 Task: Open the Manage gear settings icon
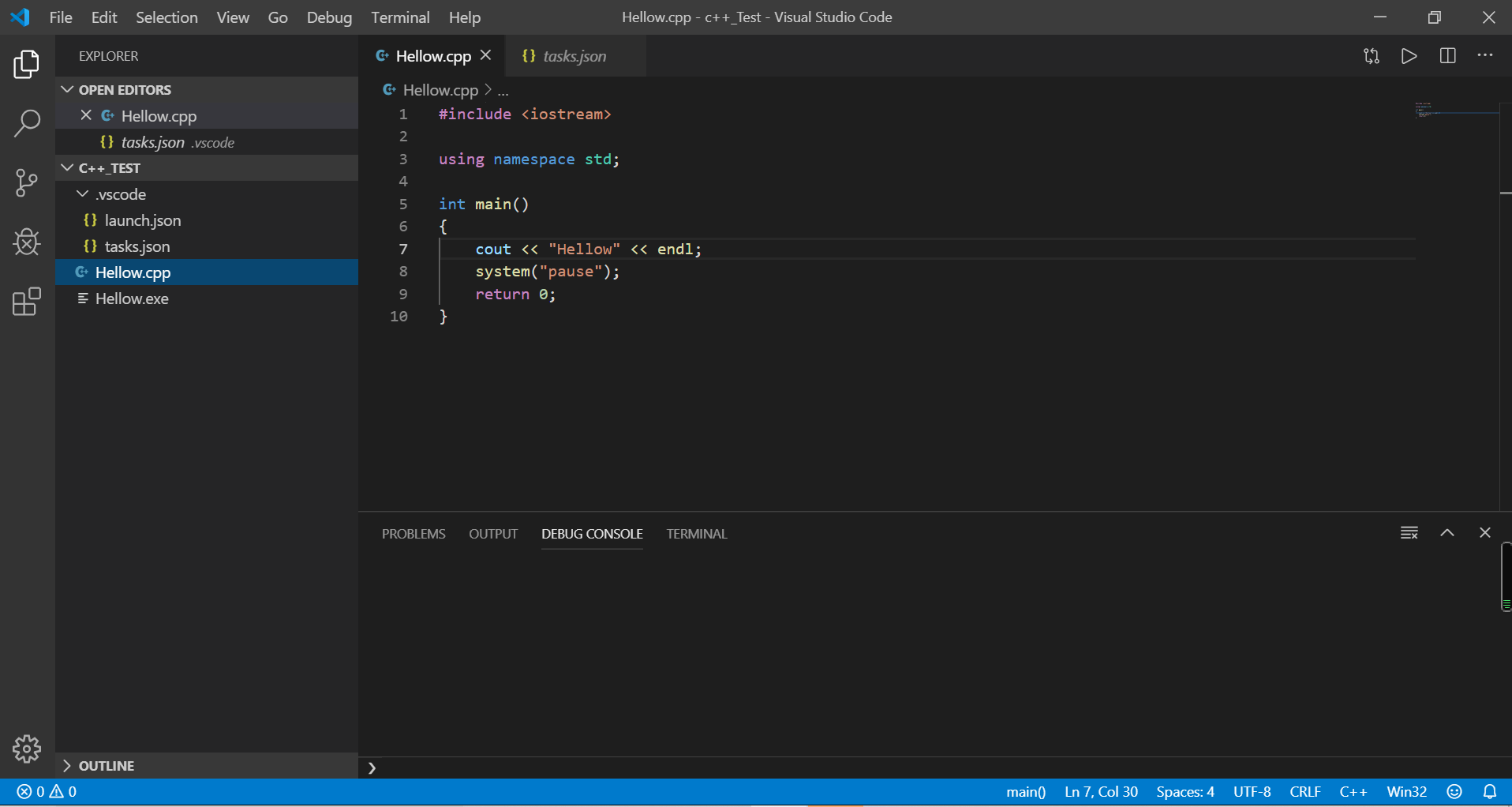pyautogui.click(x=27, y=749)
